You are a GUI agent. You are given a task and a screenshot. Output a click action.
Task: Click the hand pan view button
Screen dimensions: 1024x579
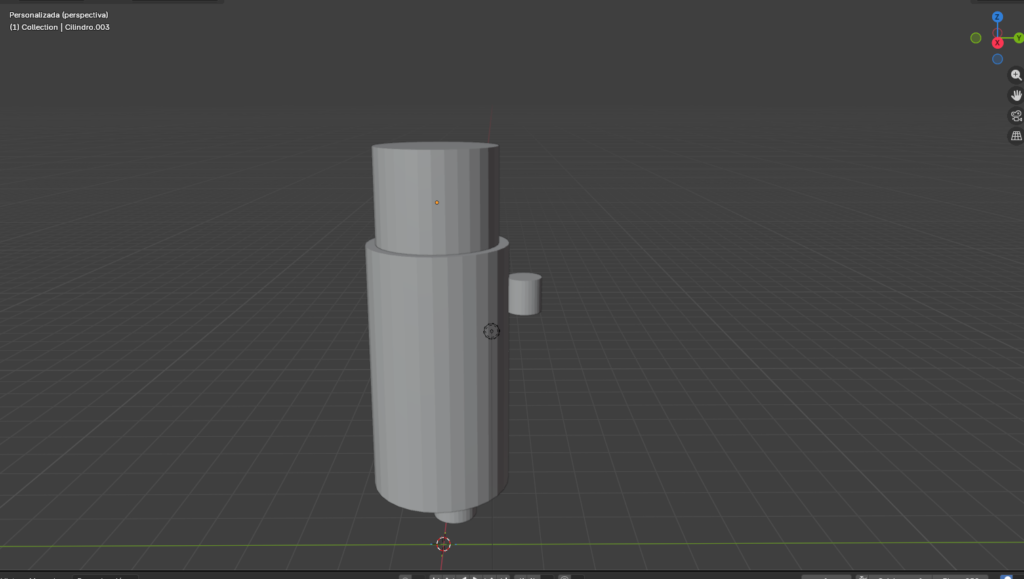pyautogui.click(x=1016, y=95)
